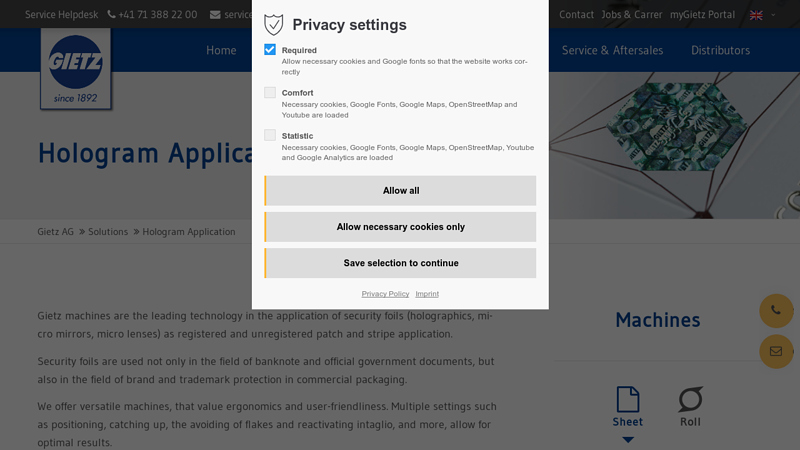Open the Privacy Policy link

click(x=385, y=294)
